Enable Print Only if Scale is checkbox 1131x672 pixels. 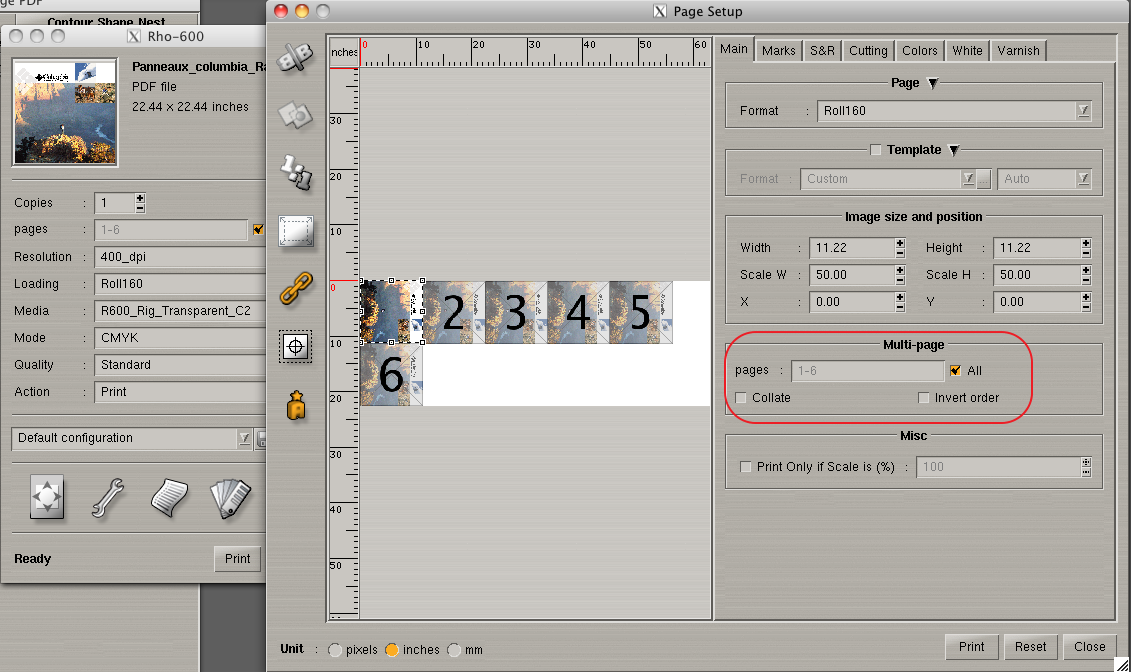click(745, 467)
